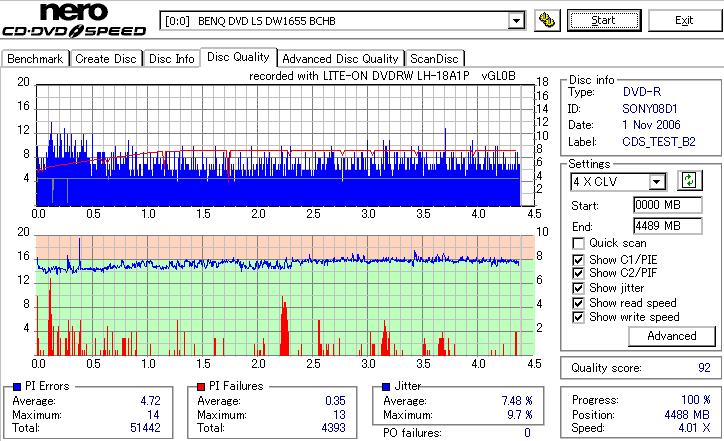Click PI Errors average 4.72
This screenshot has height=441, width=724.
point(151,401)
